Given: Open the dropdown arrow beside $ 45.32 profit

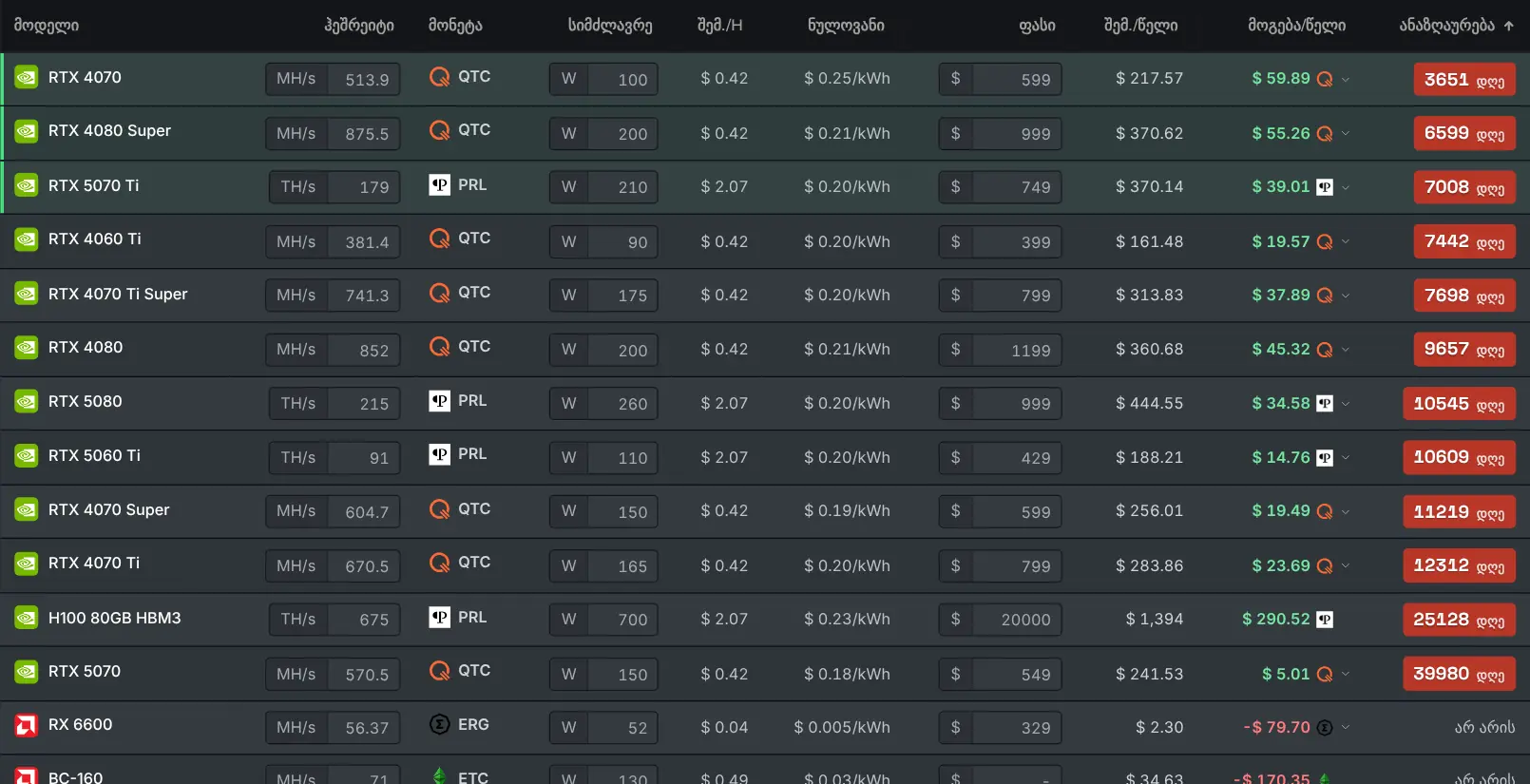Looking at the screenshot, I should point(1346,350).
